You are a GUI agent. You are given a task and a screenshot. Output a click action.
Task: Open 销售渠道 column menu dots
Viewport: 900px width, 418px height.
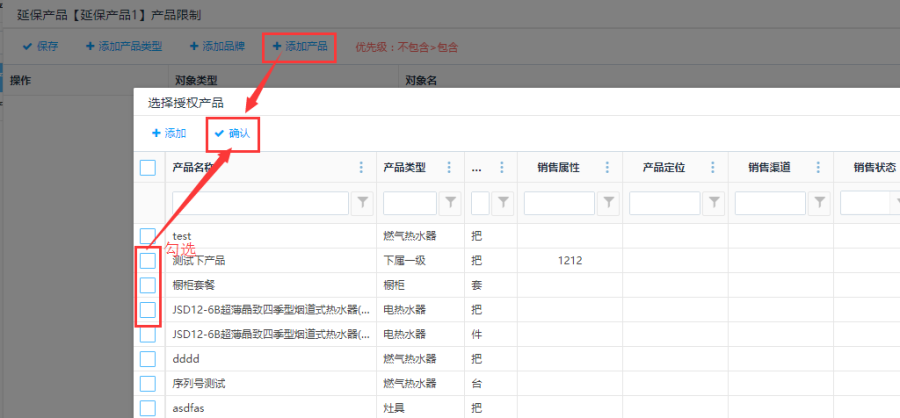pos(819,168)
